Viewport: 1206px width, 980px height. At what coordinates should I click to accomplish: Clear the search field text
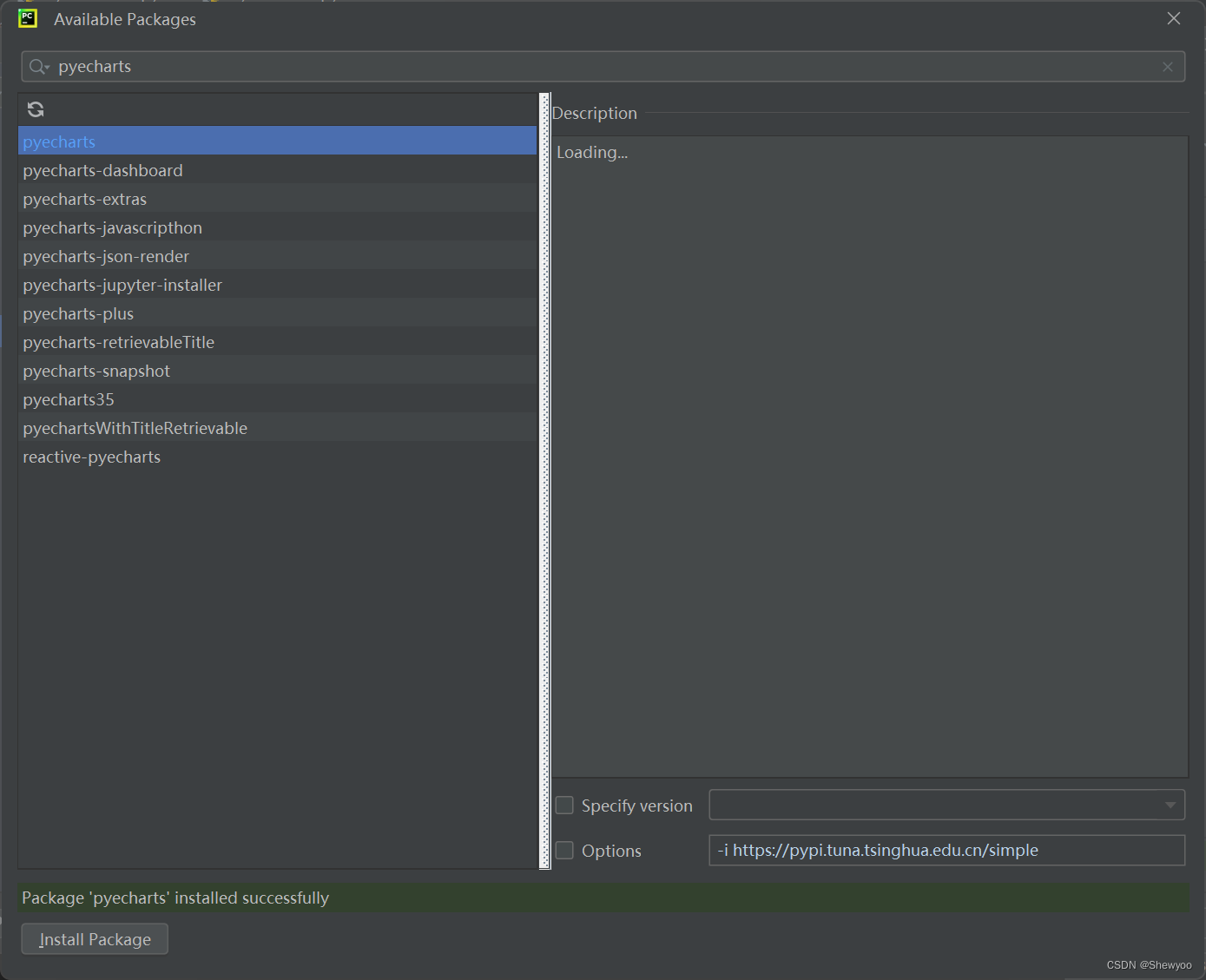(x=1167, y=67)
